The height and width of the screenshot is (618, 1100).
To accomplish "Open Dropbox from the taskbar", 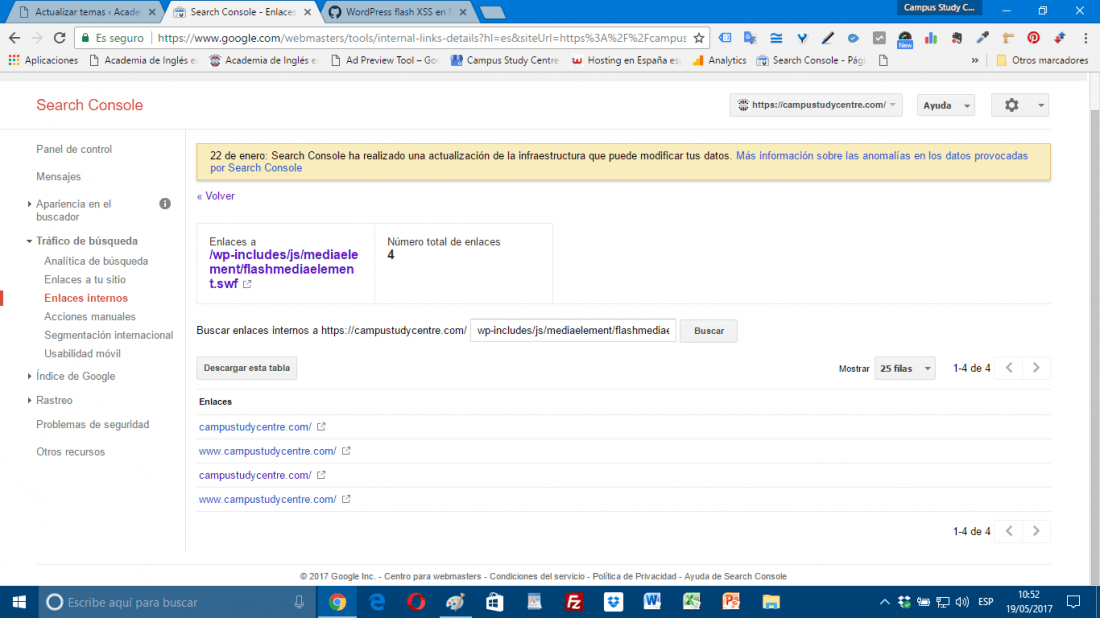I will [x=613, y=602].
